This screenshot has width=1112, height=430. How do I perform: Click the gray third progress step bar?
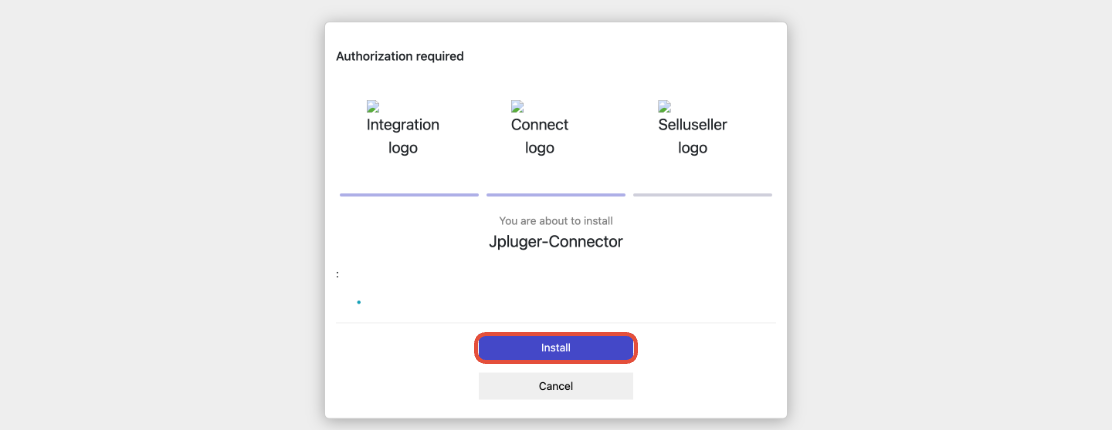(702, 194)
